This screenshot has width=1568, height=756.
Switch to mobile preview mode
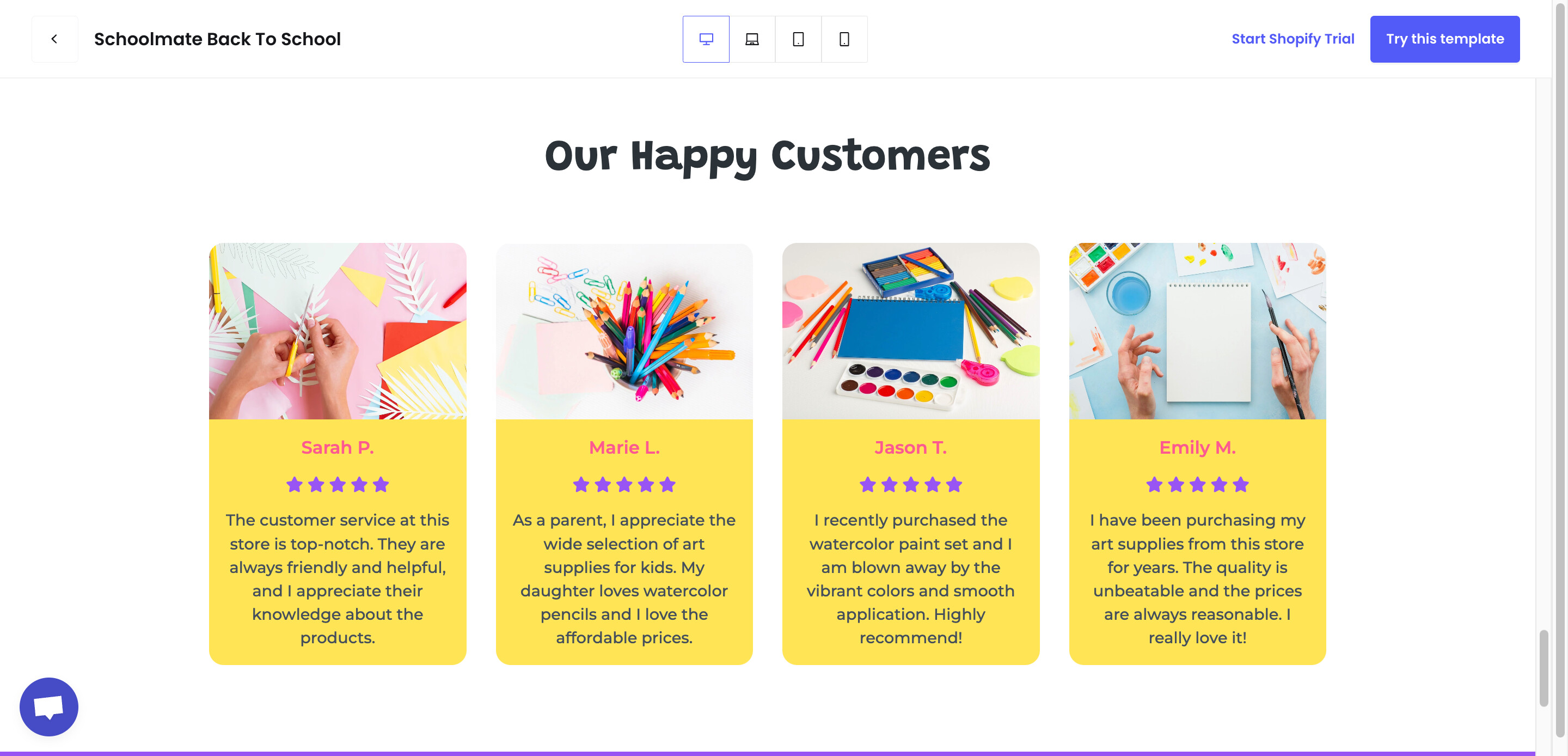[x=844, y=39]
